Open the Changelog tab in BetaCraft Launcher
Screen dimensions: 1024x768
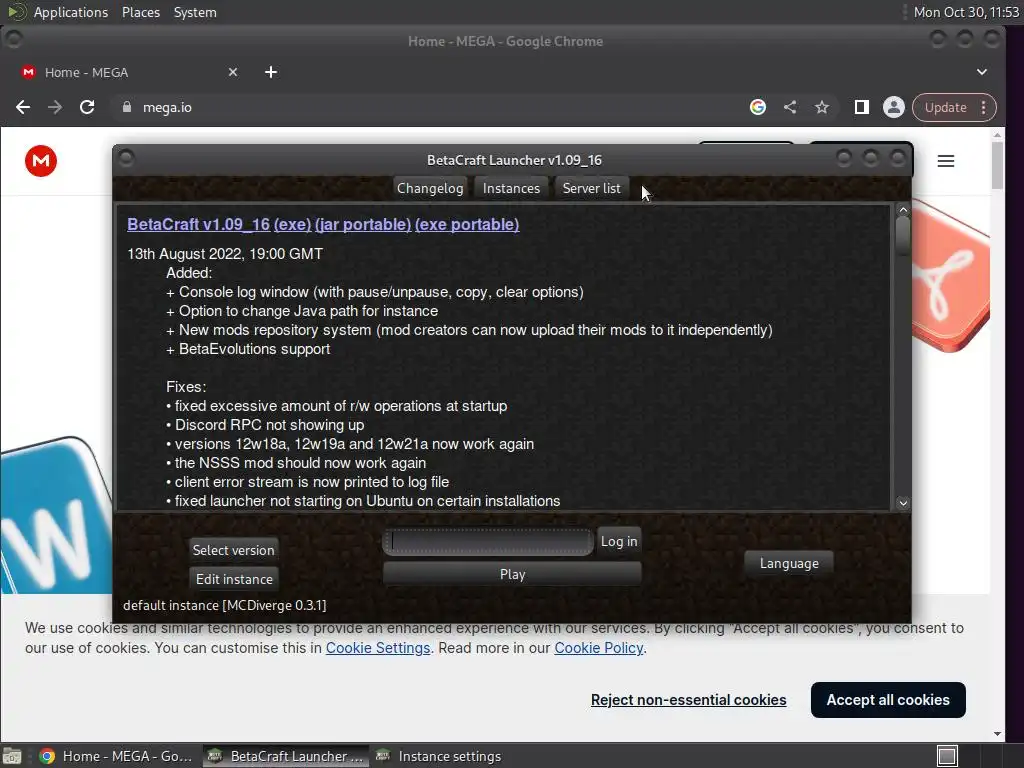point(430,188)
